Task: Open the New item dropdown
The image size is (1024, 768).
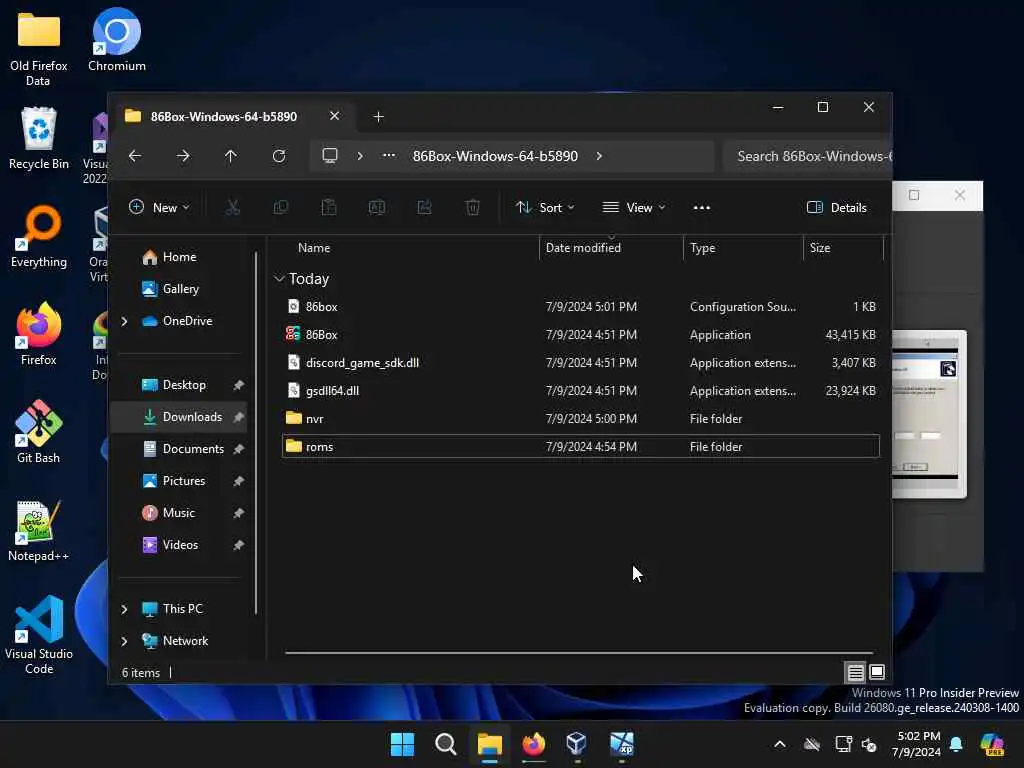Action: 160,208
